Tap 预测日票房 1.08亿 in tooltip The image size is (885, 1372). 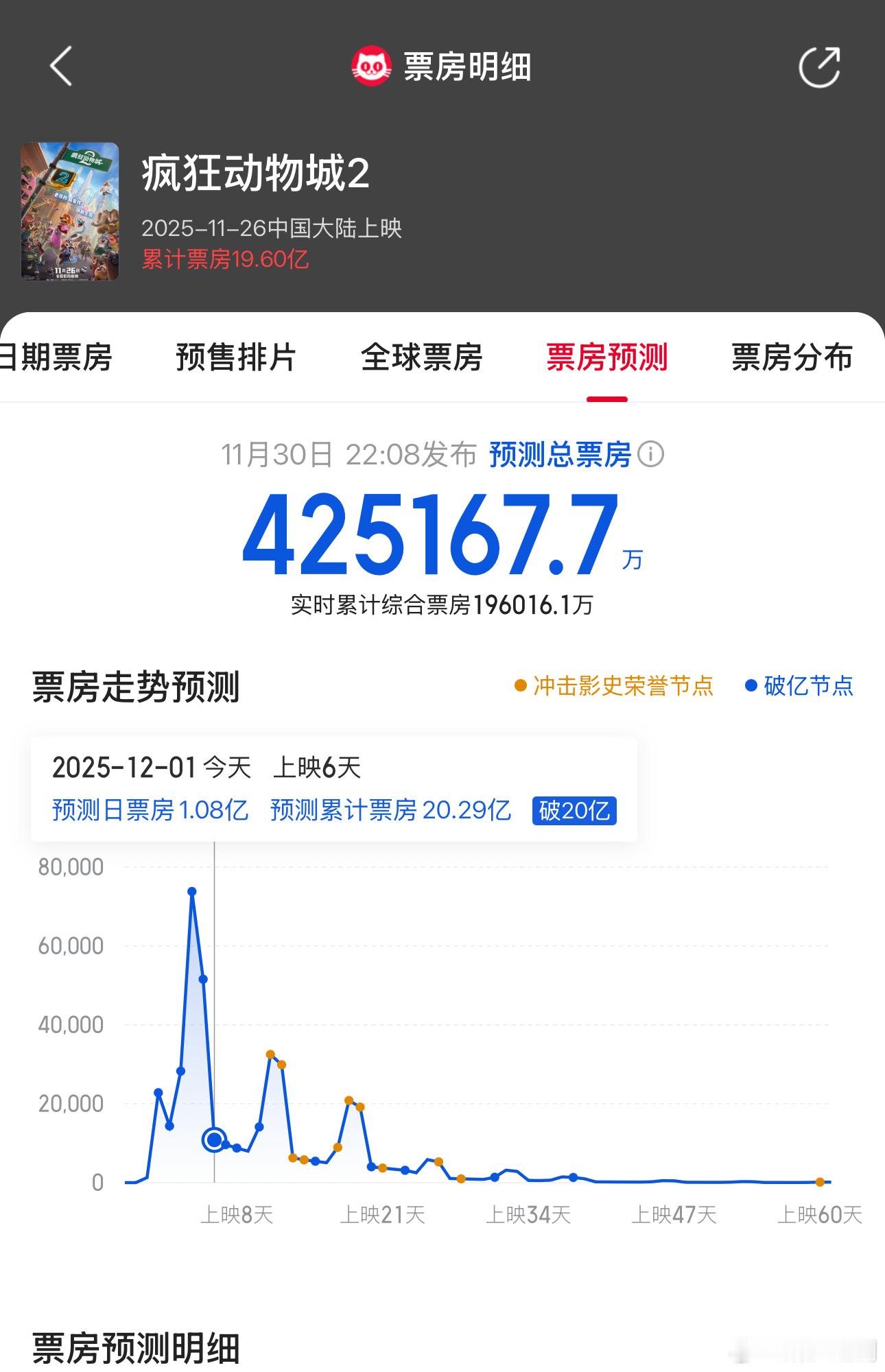click(x=150, y=810)
